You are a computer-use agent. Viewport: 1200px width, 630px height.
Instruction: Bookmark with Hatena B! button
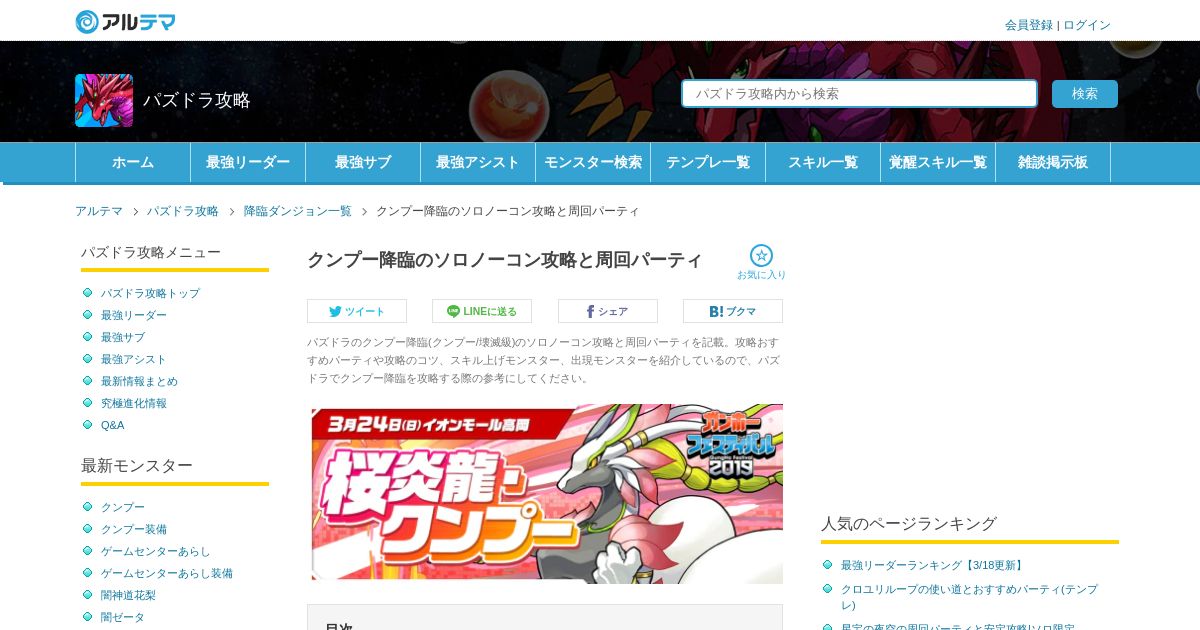pos(733,311)
